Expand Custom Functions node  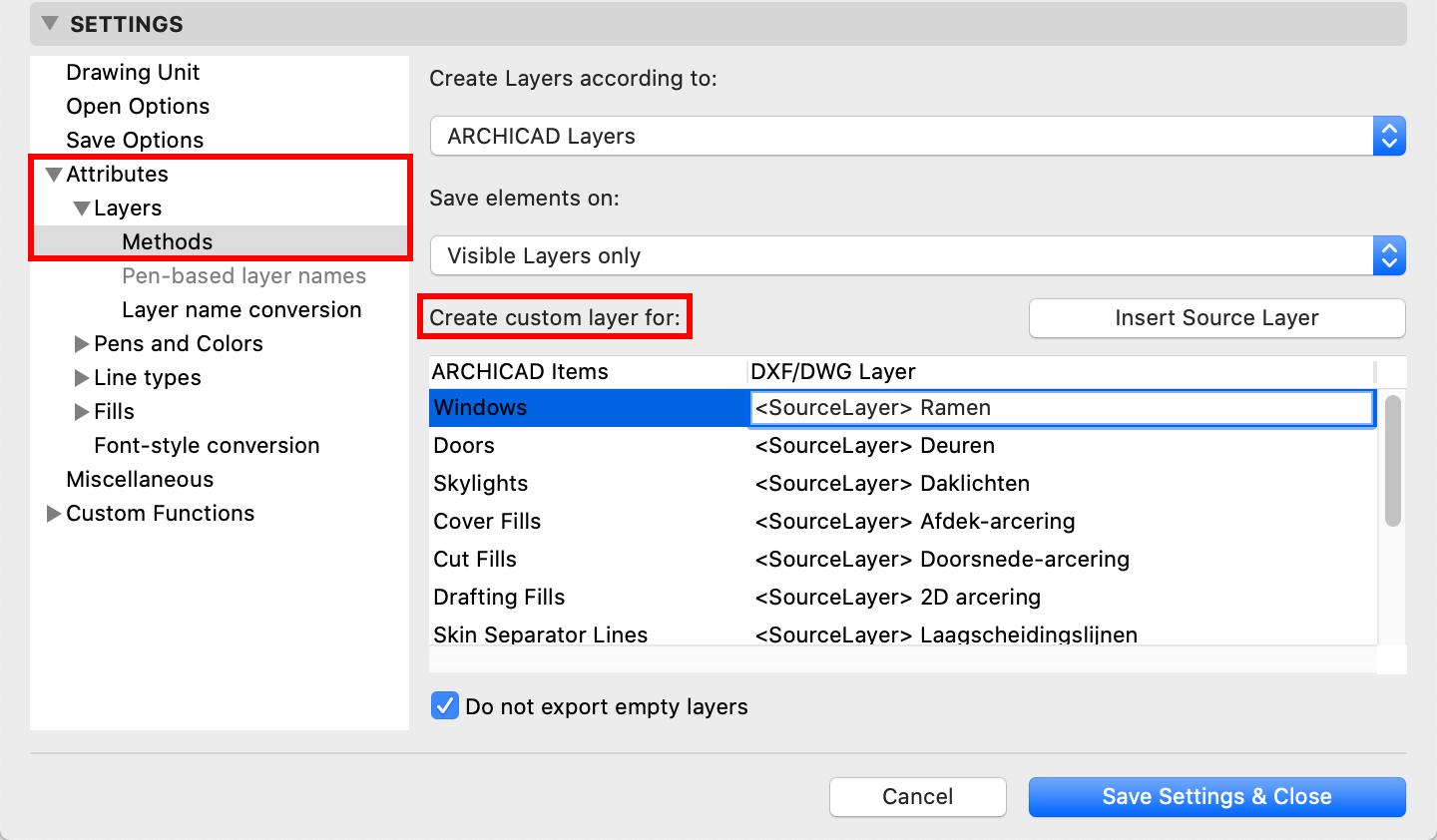[54, 513]
